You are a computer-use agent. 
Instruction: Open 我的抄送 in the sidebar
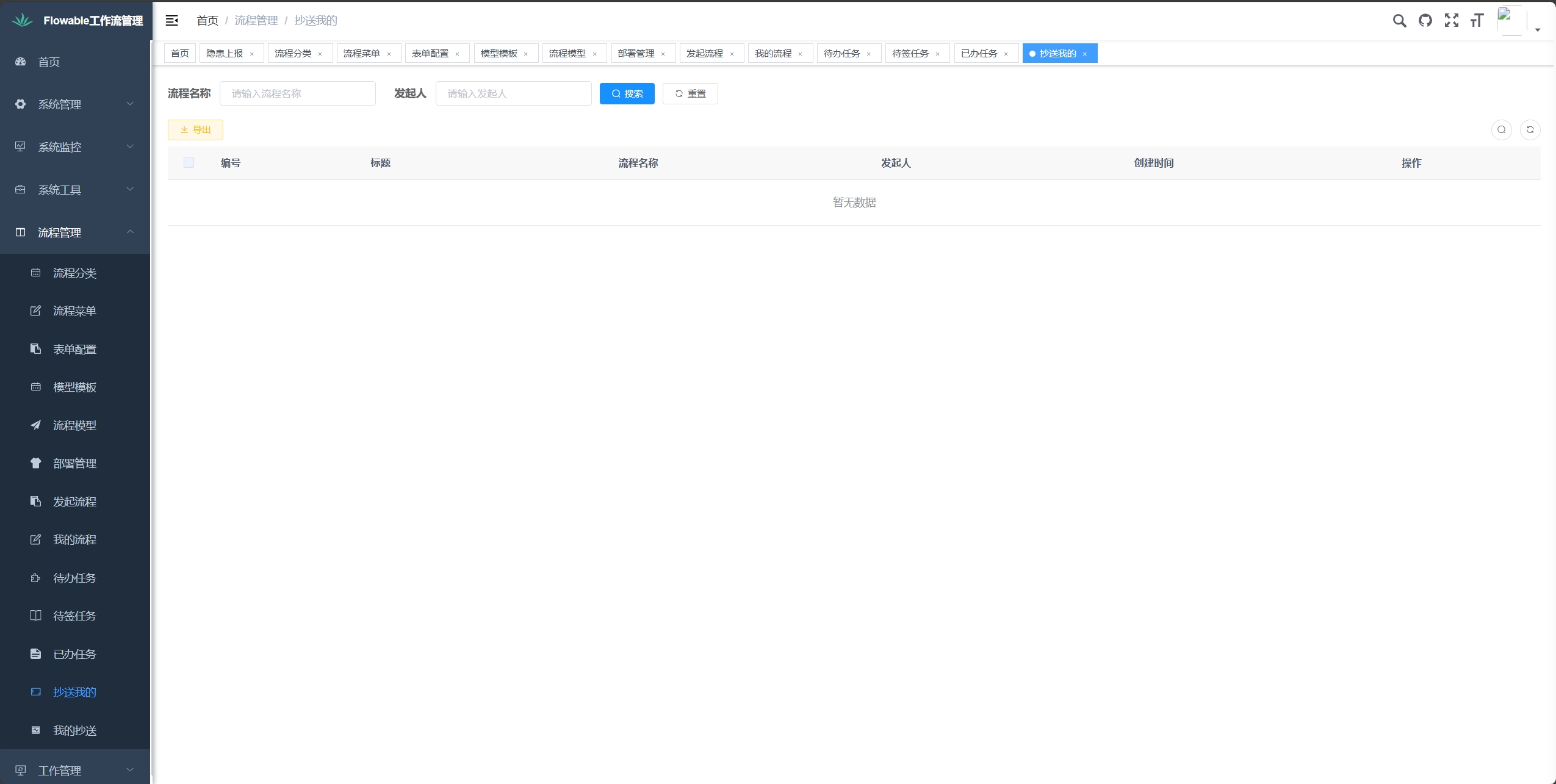coord(75,730)
